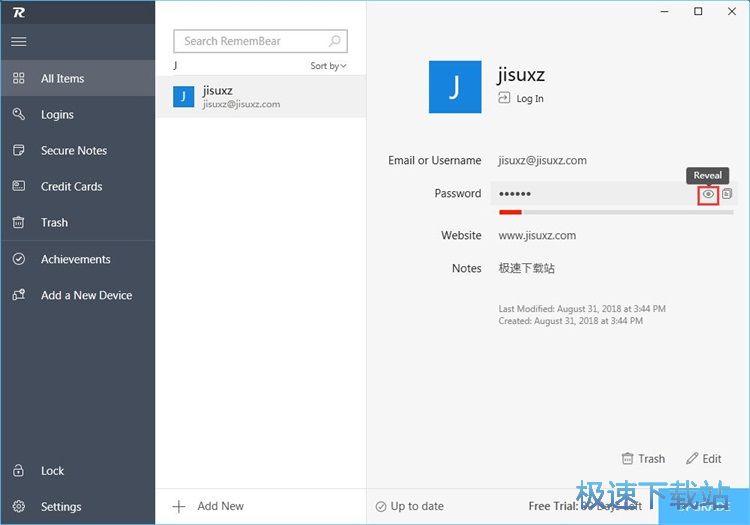Image resolution: width=750 pixels, height=525 pixels.
Task: Click the RememBear logo icon in title bar
Action: click(19, 12)
